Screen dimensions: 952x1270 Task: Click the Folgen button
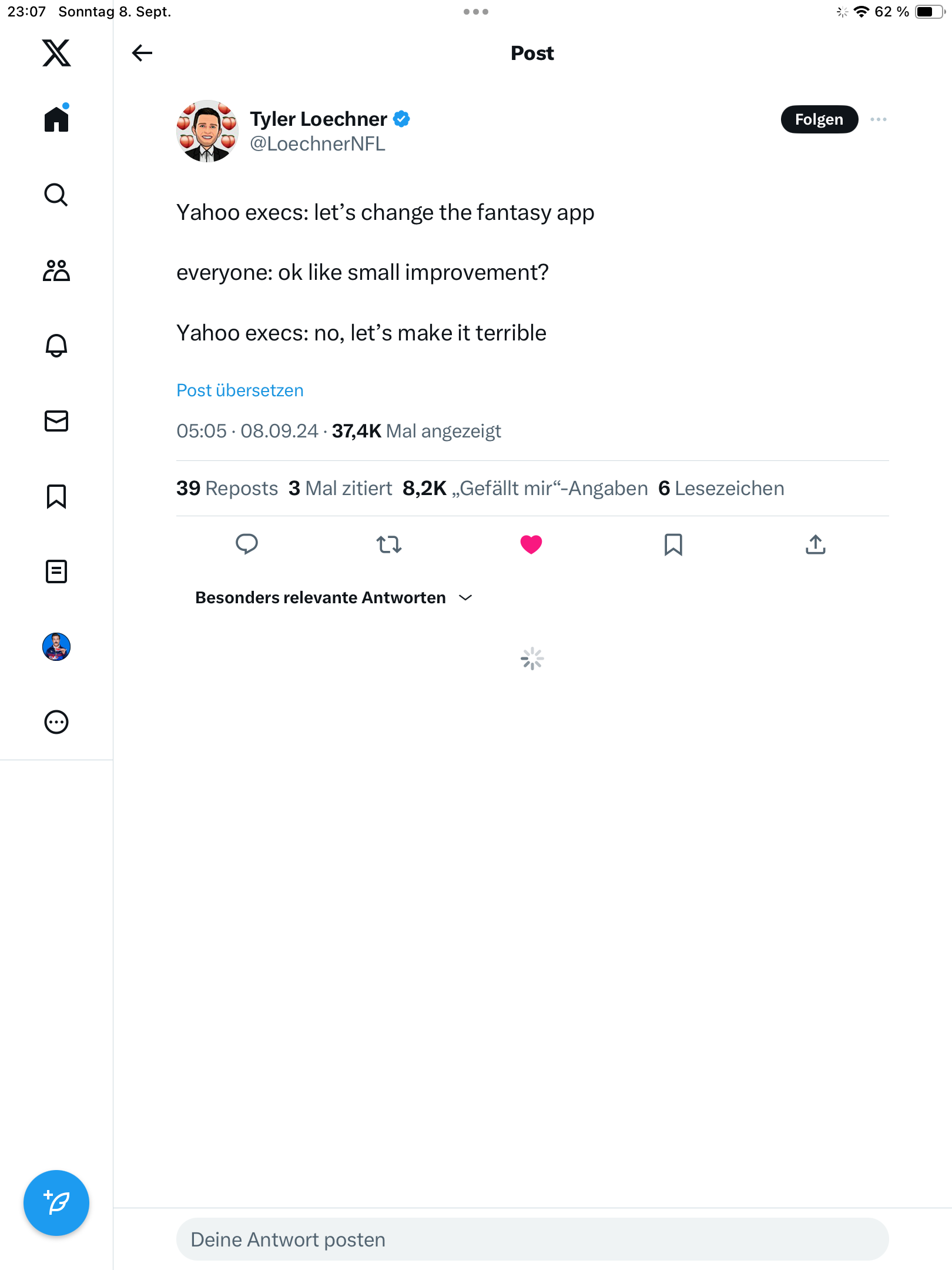[x=819, y=119]
